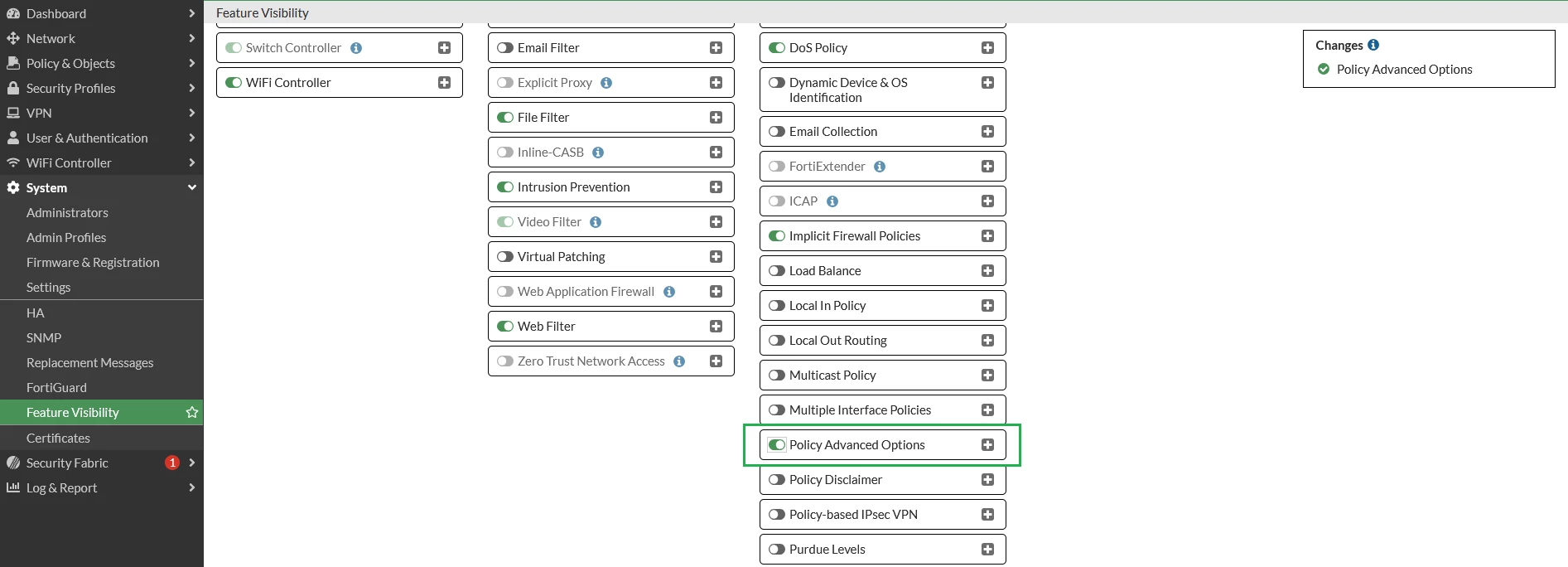Expand the User & Authentication chevron
Screen dimensions: 1568x567
coord(192,138)
